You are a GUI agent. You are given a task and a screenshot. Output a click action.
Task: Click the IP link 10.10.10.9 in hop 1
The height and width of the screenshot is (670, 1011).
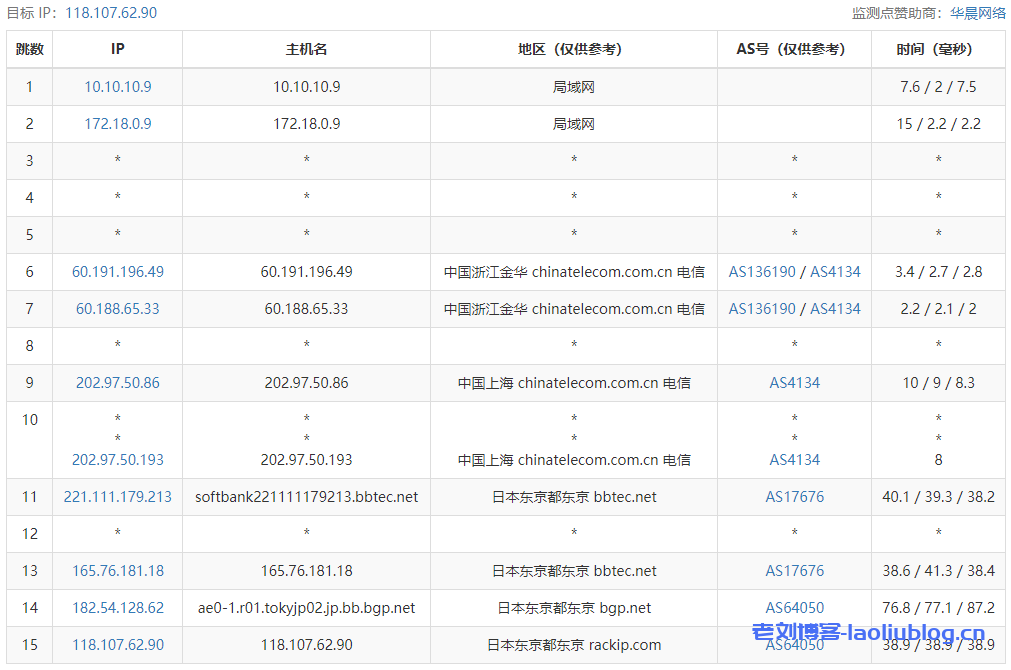117,87
